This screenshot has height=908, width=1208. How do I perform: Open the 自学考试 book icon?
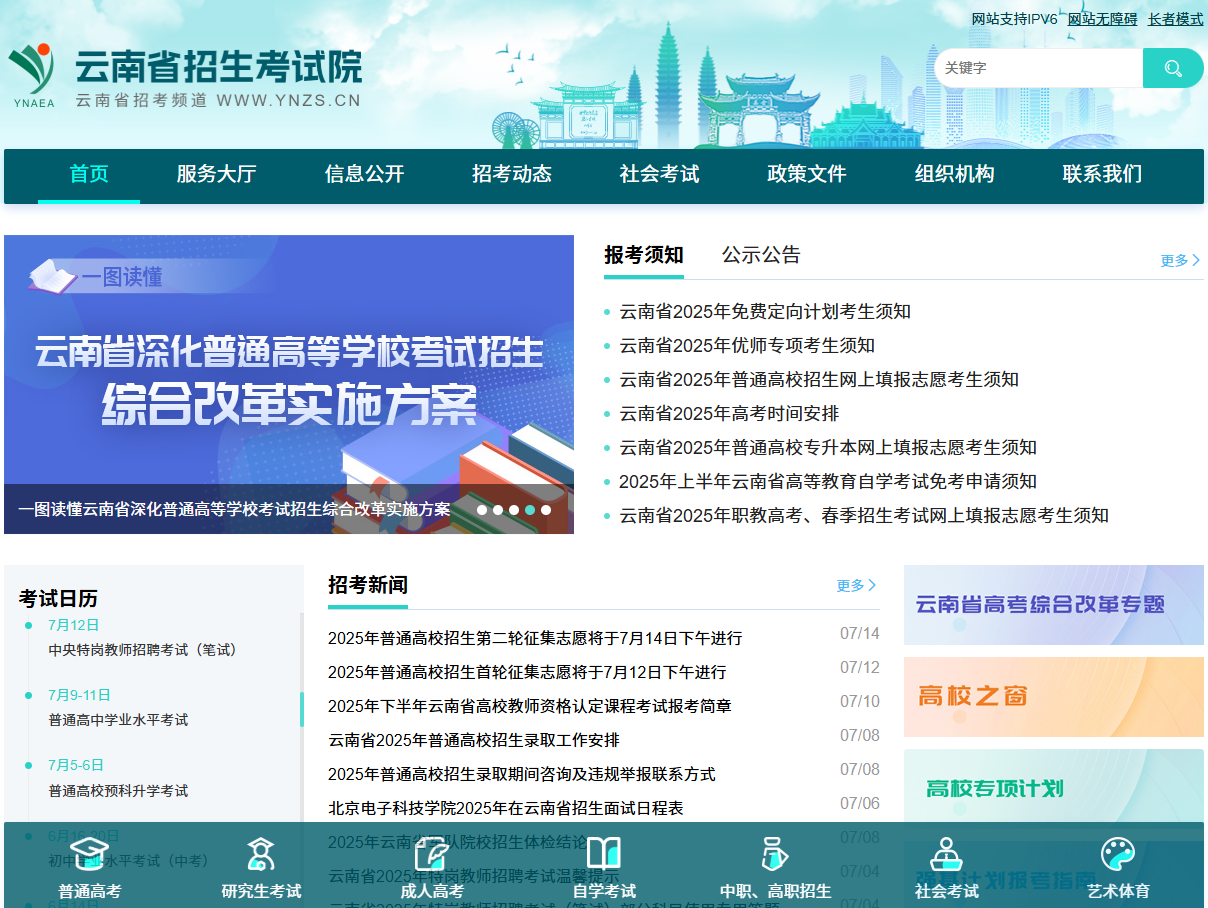[604, 854]
